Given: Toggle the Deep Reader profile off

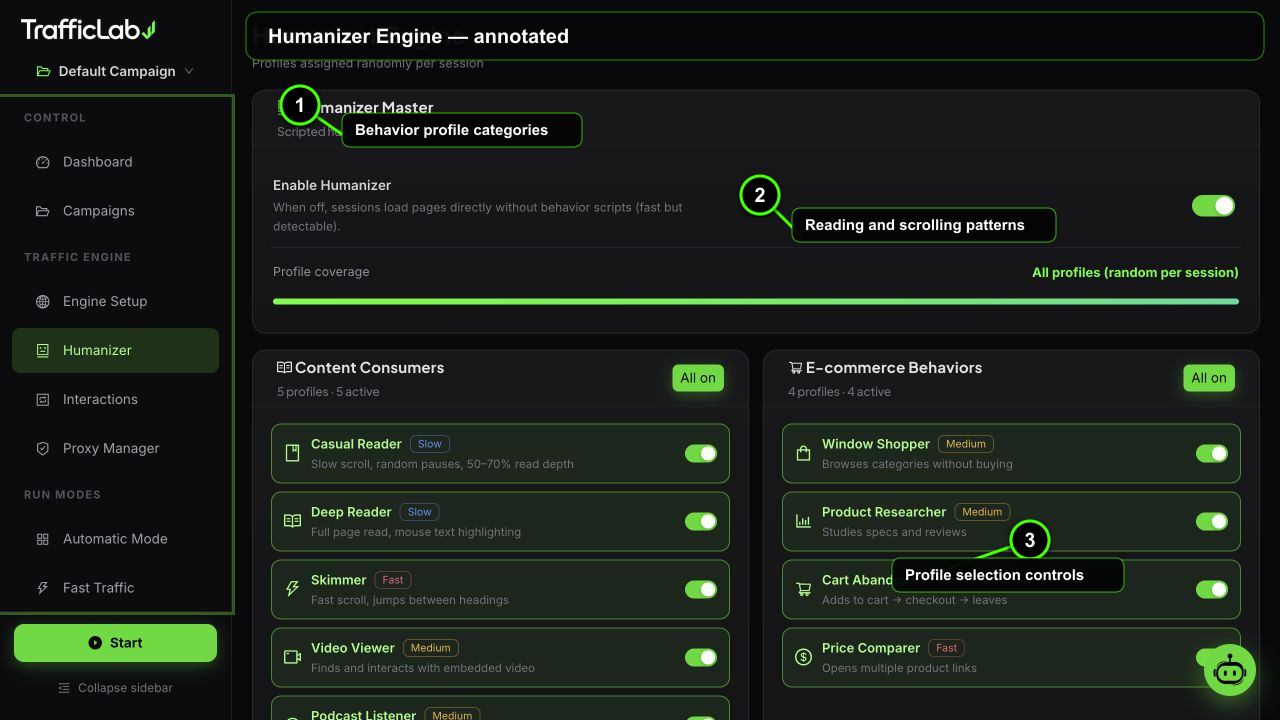Looking at the screenshot, I should [701, 521].
